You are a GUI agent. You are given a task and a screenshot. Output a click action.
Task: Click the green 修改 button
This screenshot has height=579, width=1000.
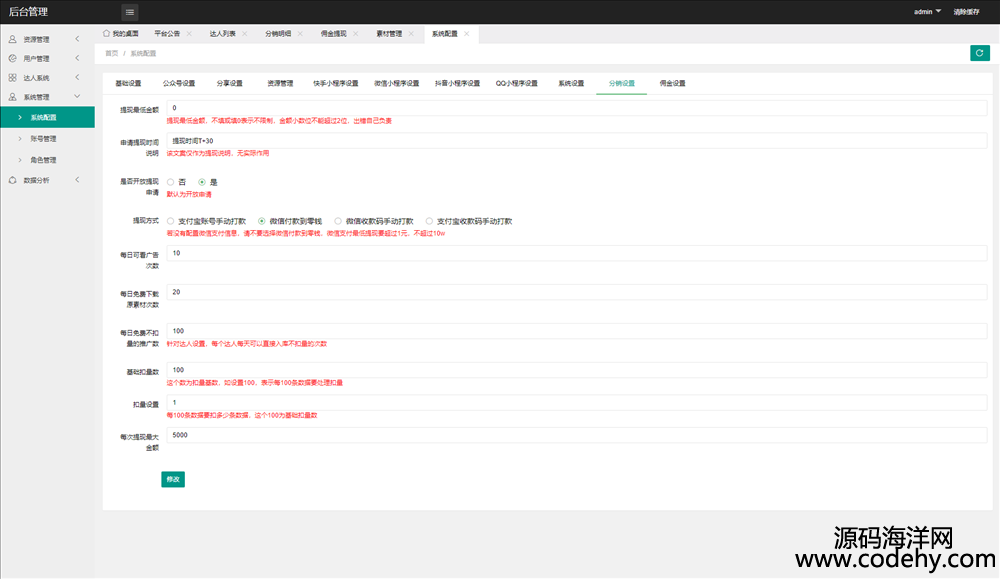173,479
